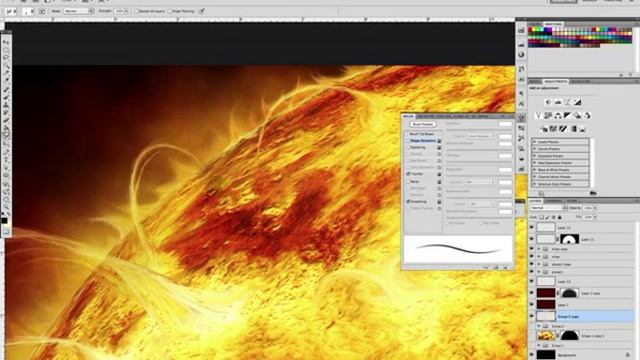Click the lock icon beside Transfer

pos(439,174)
